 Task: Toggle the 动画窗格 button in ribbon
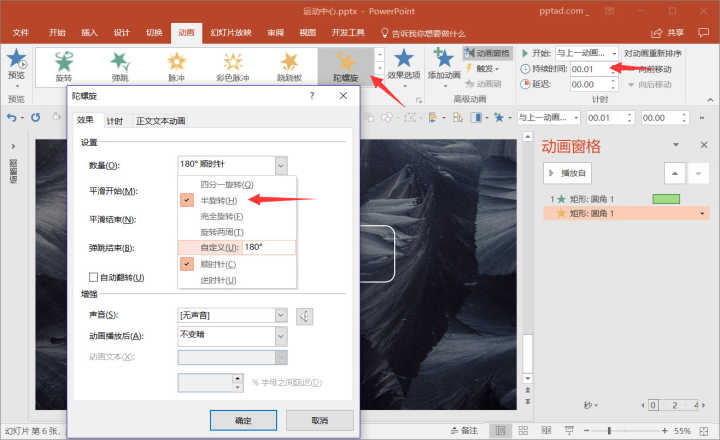[487, 53]
